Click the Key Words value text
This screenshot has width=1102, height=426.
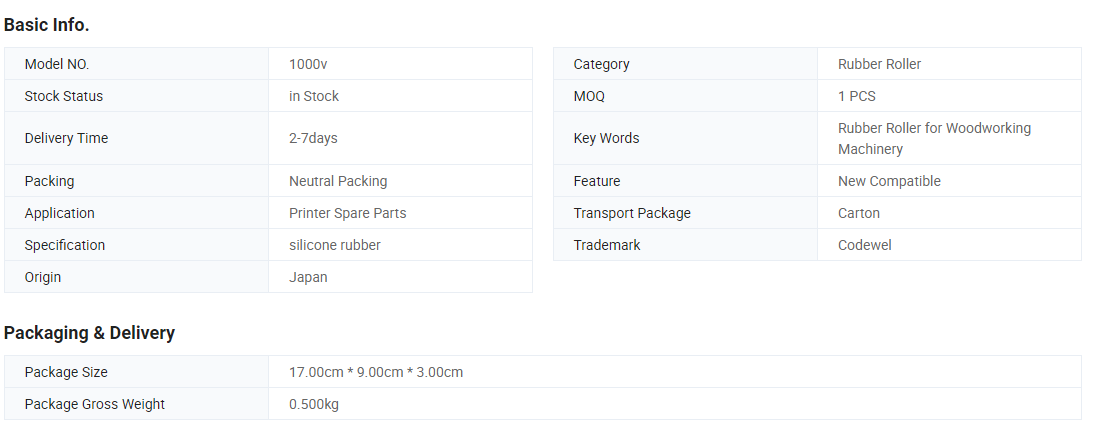point(934,138)
